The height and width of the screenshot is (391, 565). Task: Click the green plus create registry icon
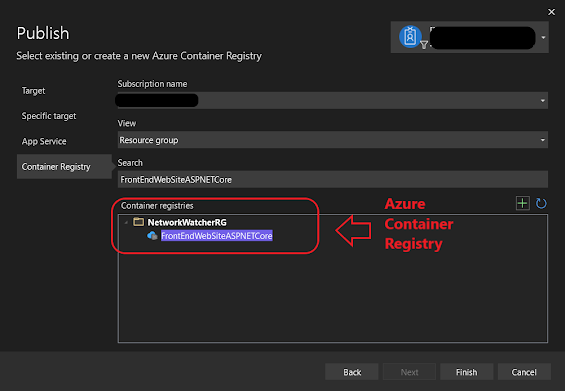pyautogui.click(x=522, y=203)
